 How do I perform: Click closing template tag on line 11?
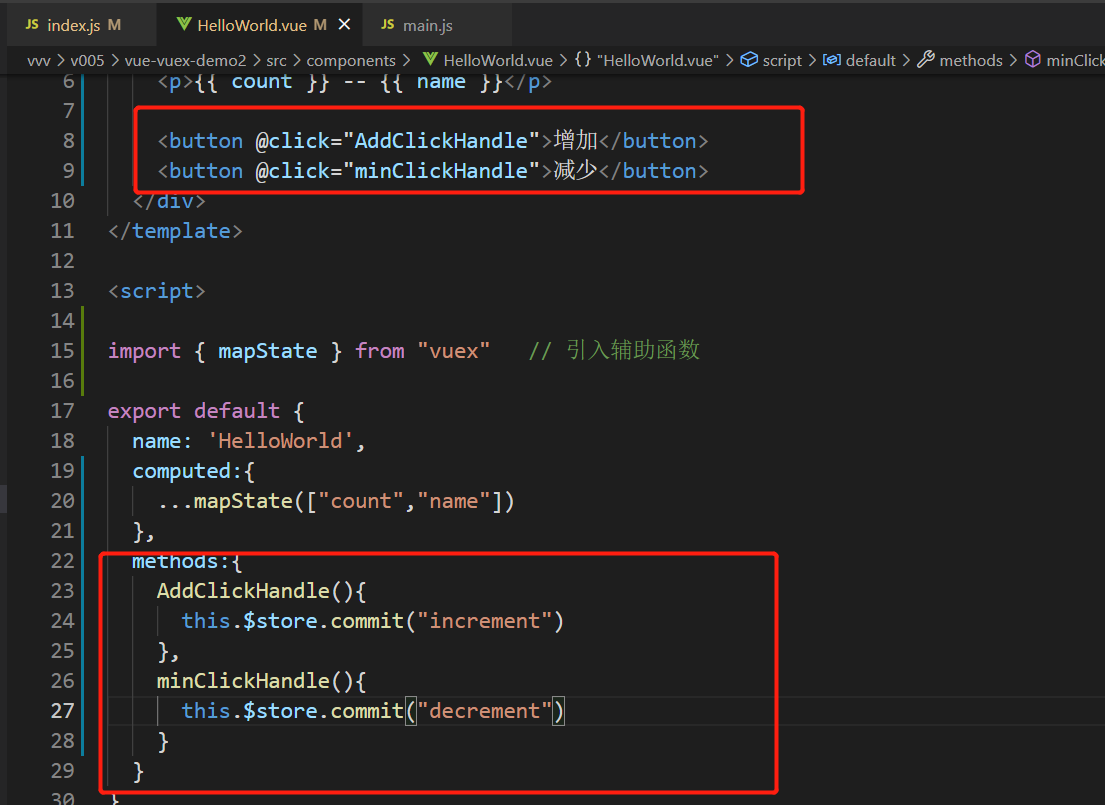175,231
